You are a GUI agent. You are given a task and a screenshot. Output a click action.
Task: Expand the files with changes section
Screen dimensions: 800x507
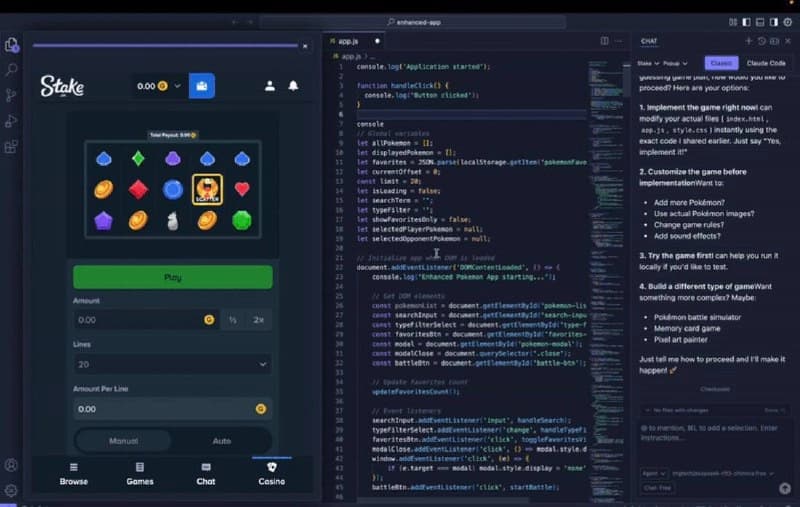click(715, 410)
